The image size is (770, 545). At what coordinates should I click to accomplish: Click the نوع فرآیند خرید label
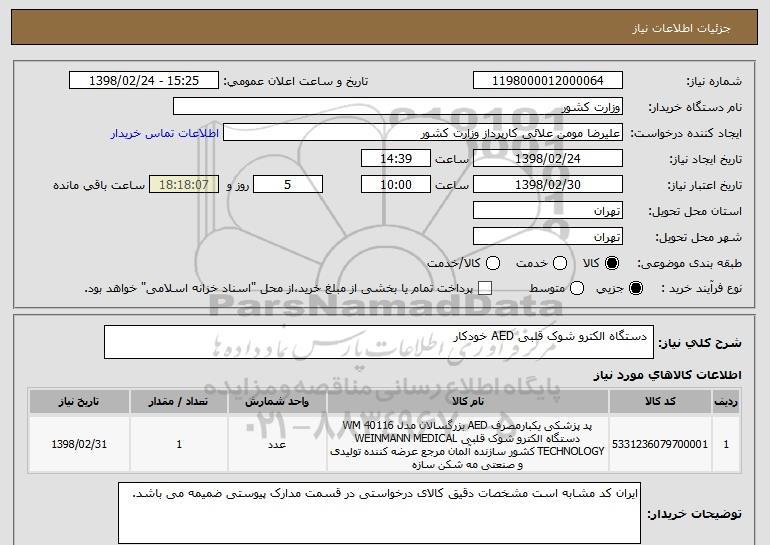702,288
